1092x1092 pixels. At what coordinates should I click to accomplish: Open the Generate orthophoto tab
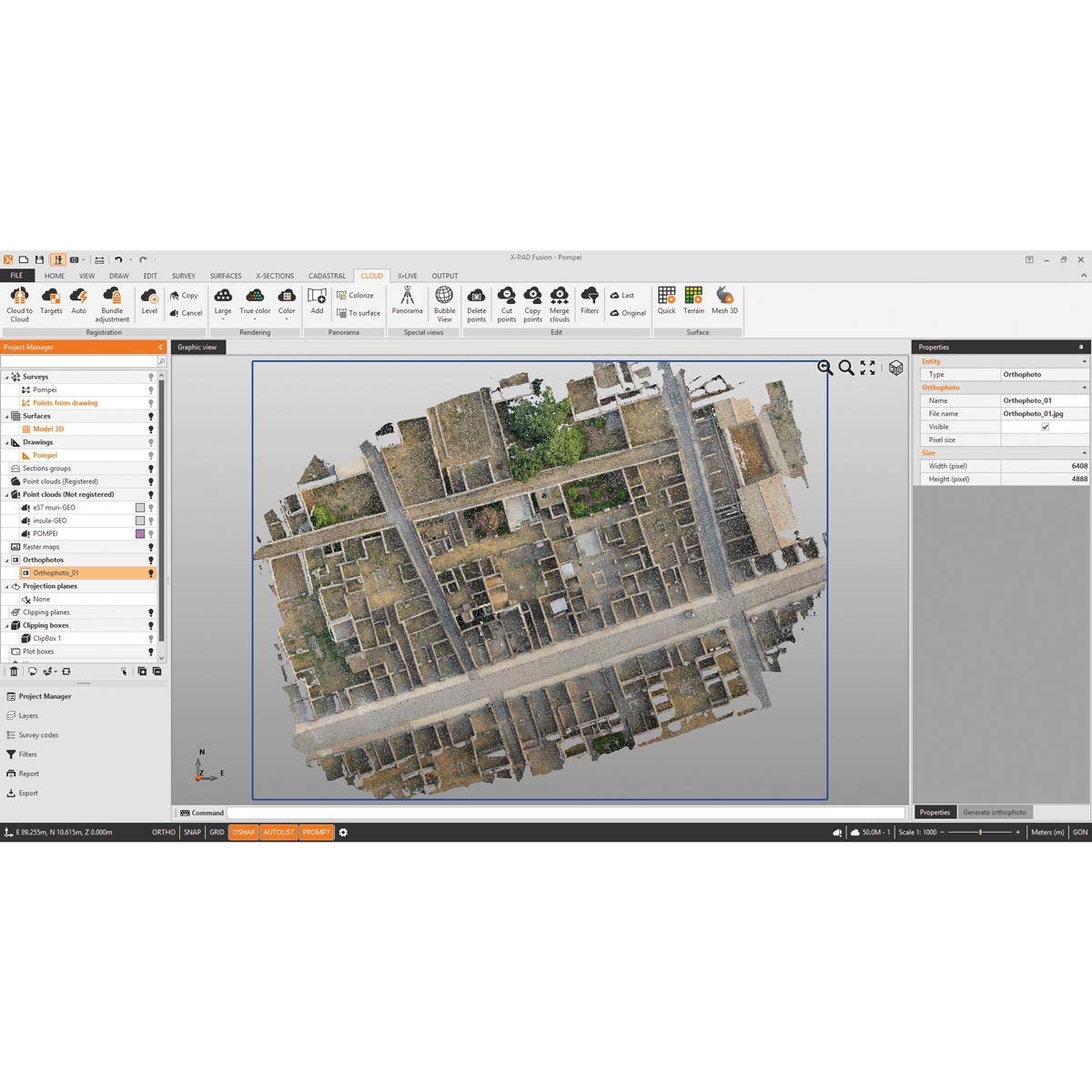(x=994, y=813)
